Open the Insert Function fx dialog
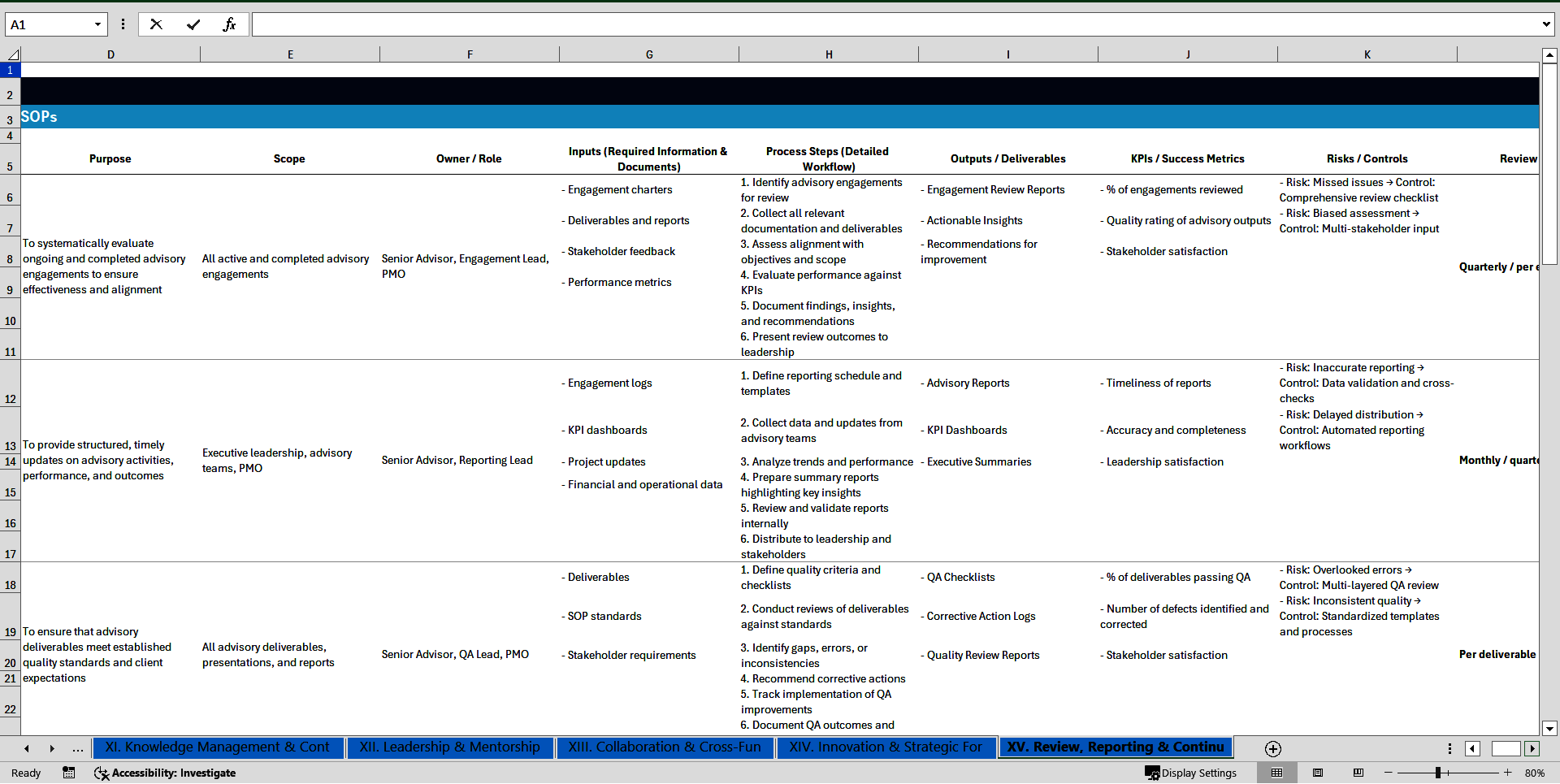 (229, 24)
